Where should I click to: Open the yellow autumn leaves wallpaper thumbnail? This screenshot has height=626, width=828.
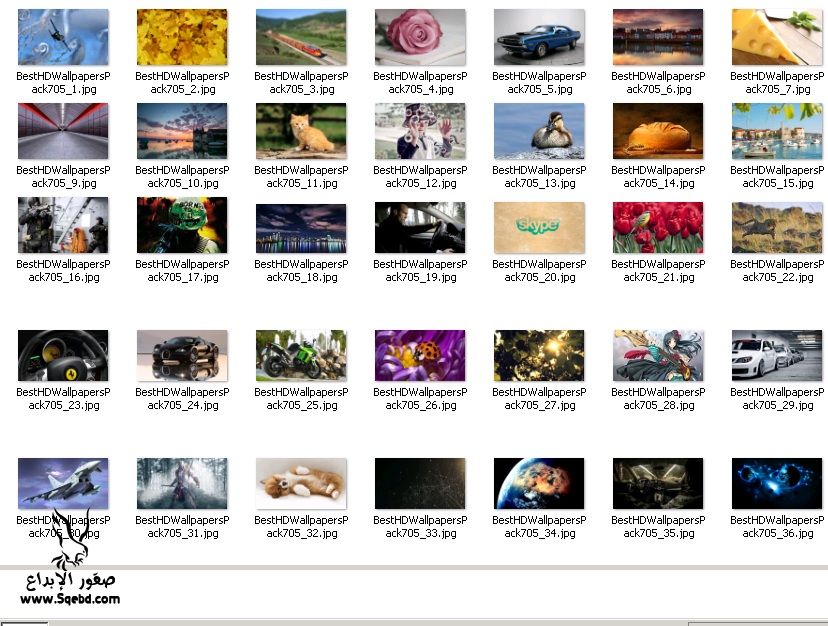click(x=182, y=38)
